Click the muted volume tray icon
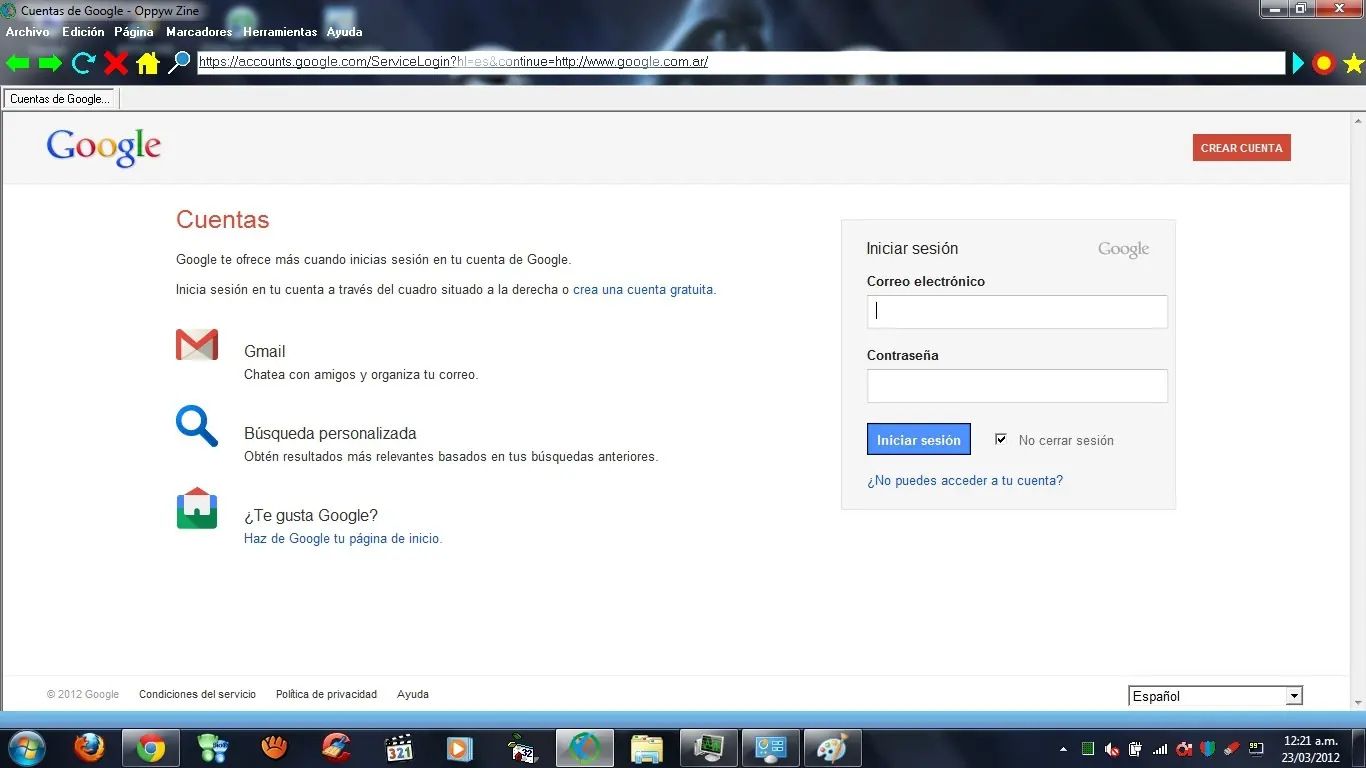 point(1112,749)
